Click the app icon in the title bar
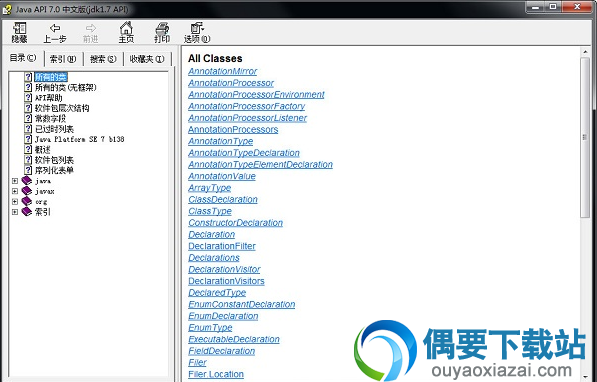The height and width of the screenshot is (382, 597). tap(7, 9)
